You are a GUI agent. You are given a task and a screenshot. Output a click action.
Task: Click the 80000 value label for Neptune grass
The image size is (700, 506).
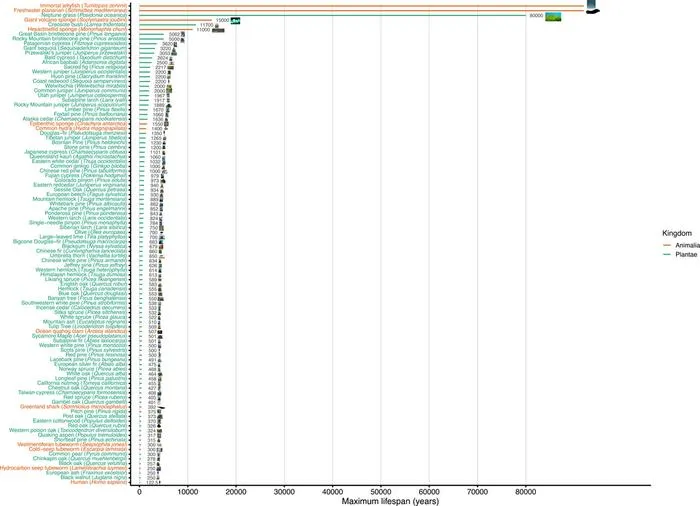pos(536,16)
